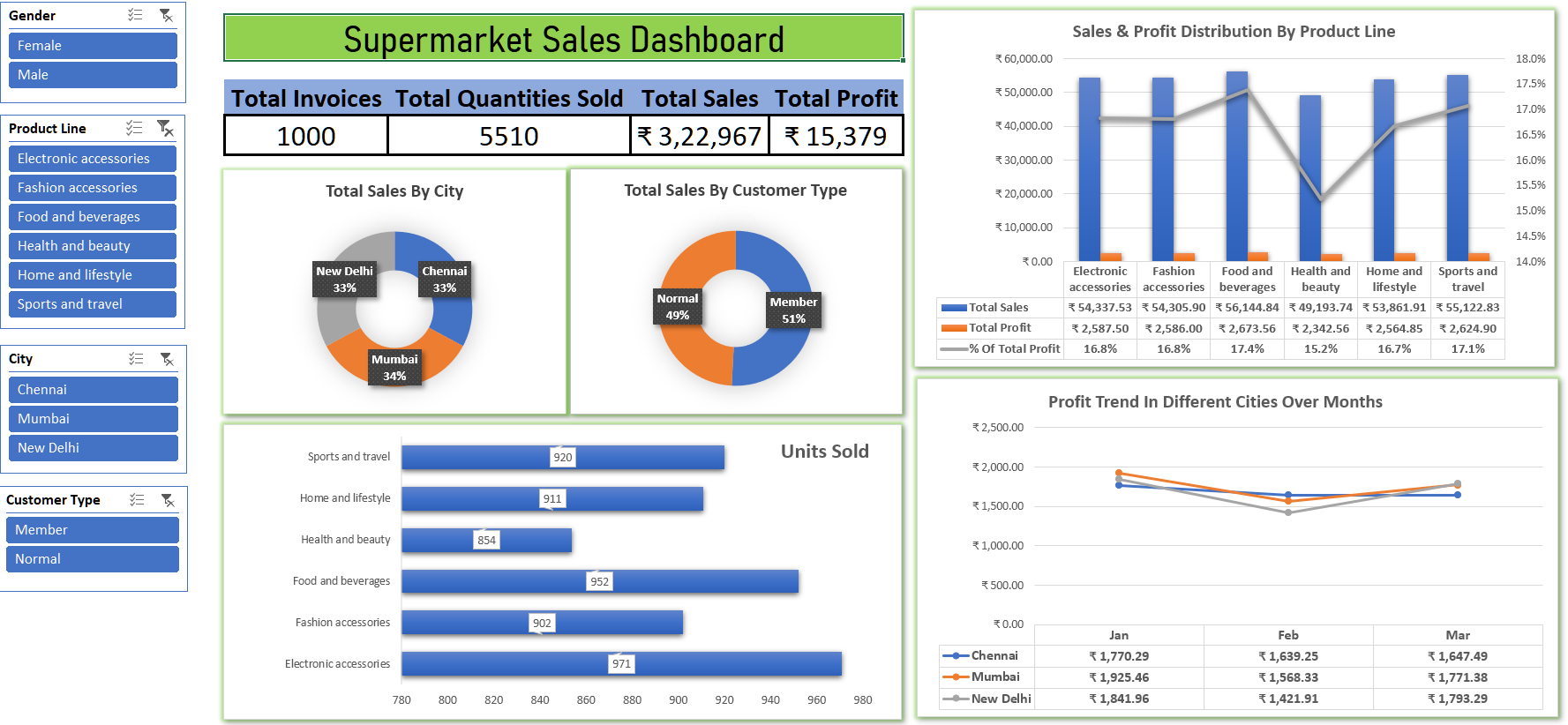The image size is (1568, 725).
Task: Select Health and beauty slicer item
Action: (x=93, y=246)
